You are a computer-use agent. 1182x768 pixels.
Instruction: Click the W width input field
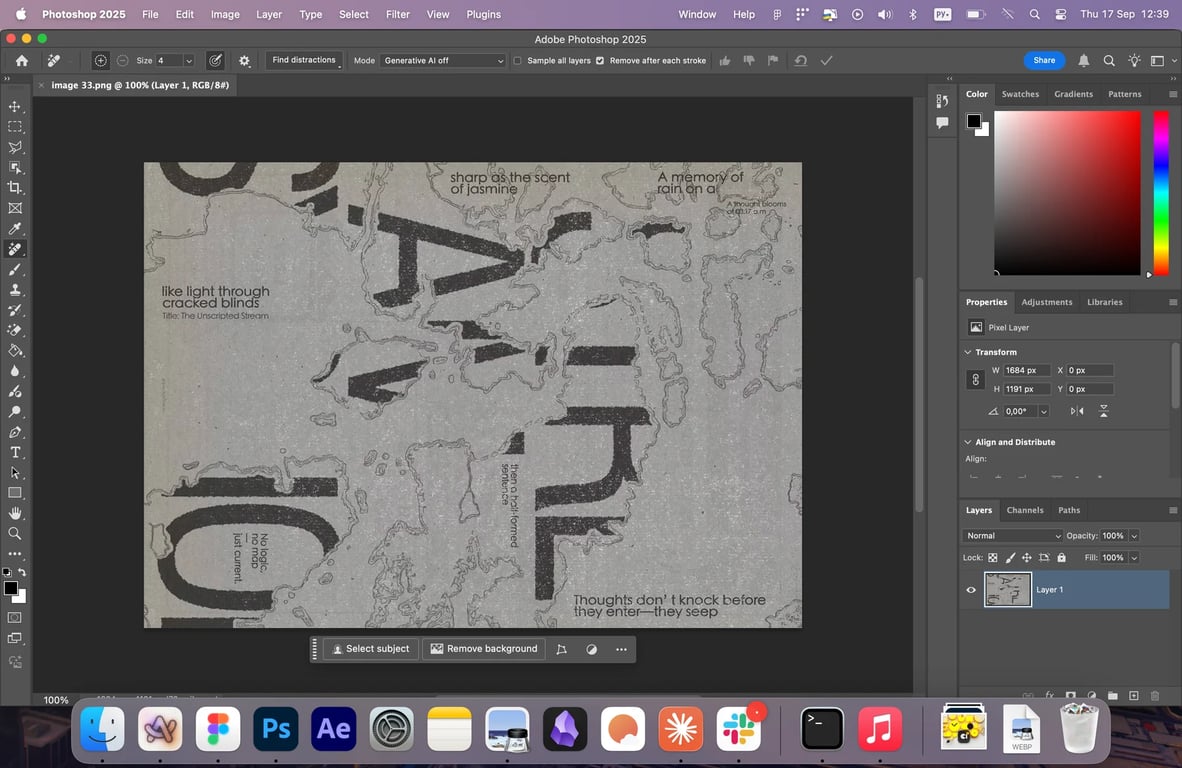[x=1027, y=370]
